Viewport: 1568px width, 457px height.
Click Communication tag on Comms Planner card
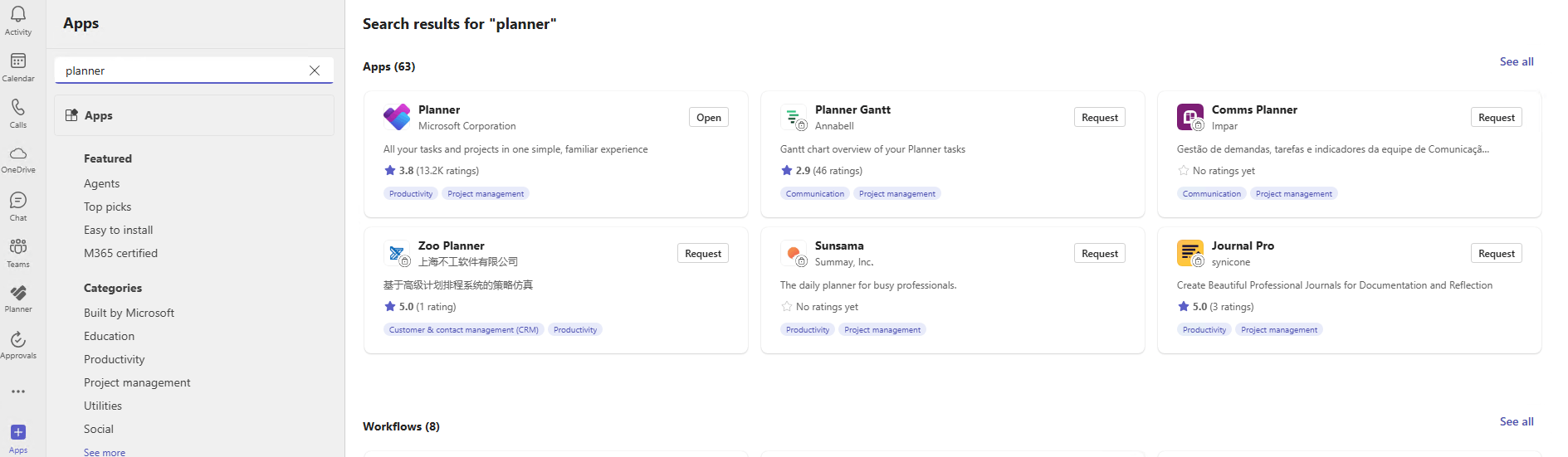pyautogui.click(x=1212, y=193)
